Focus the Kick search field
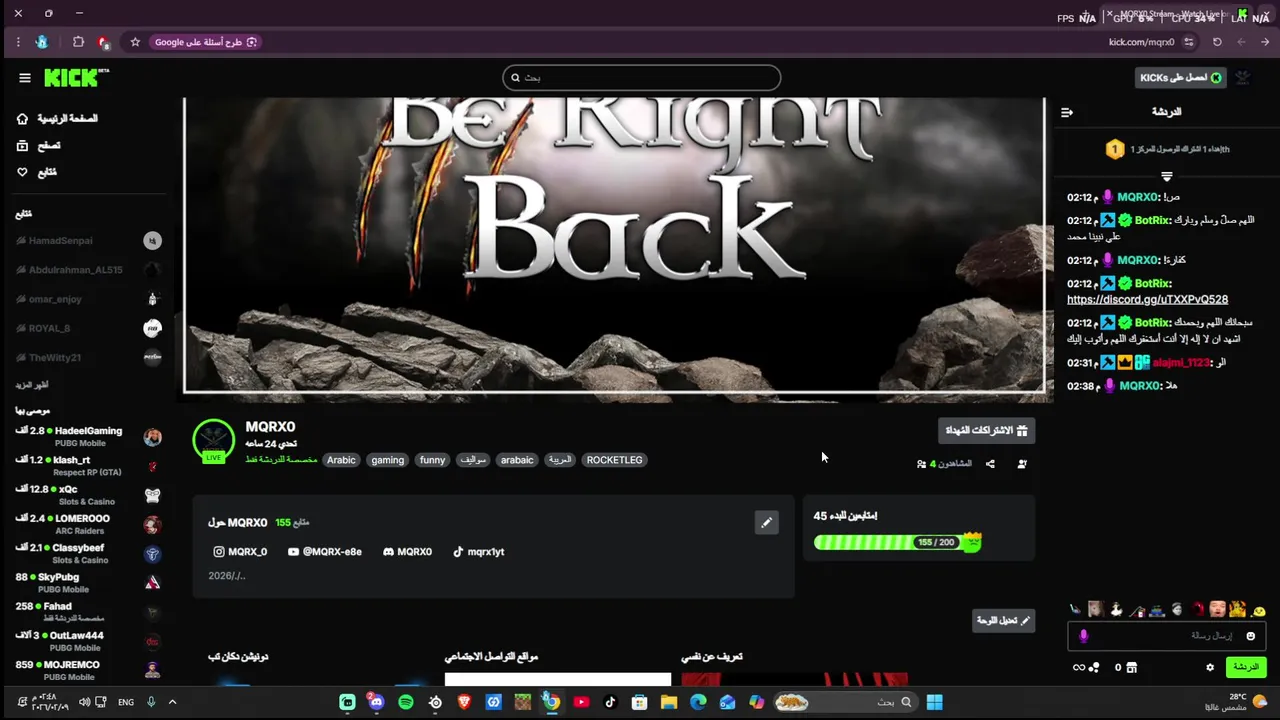1280x720 pixels. pos(642,77)
